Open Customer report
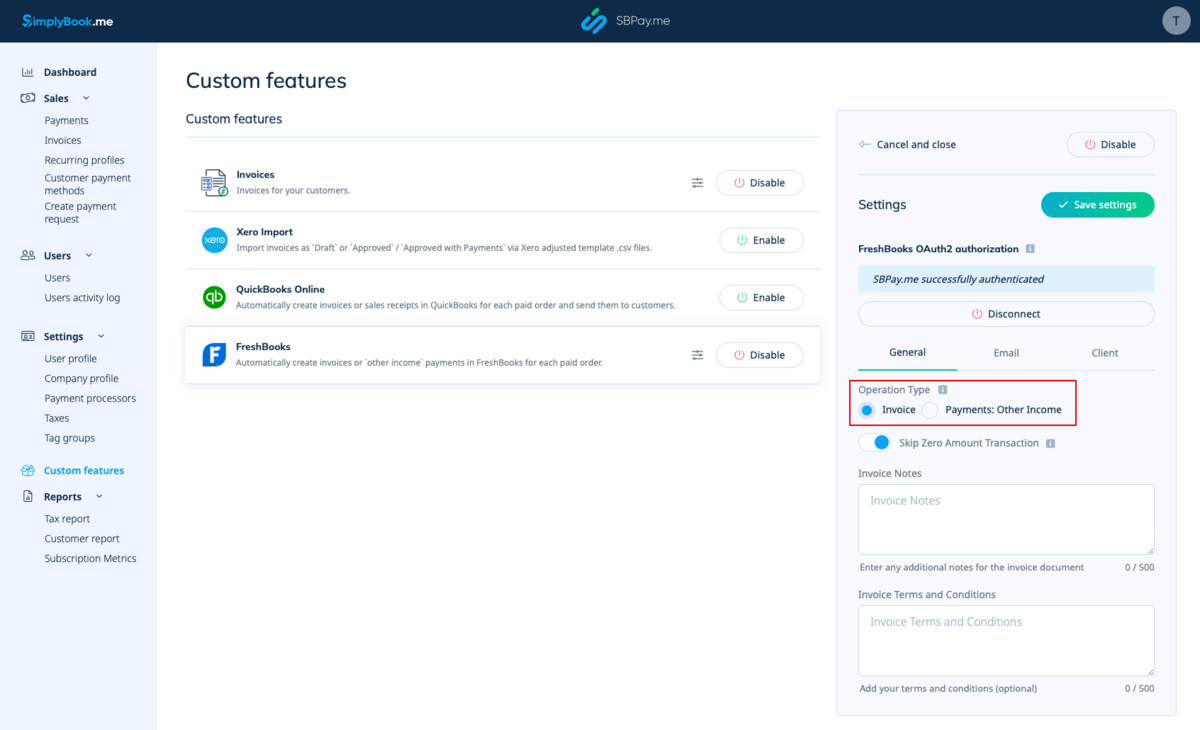This screenshot has height=730, width=1200. coord(82,539)
